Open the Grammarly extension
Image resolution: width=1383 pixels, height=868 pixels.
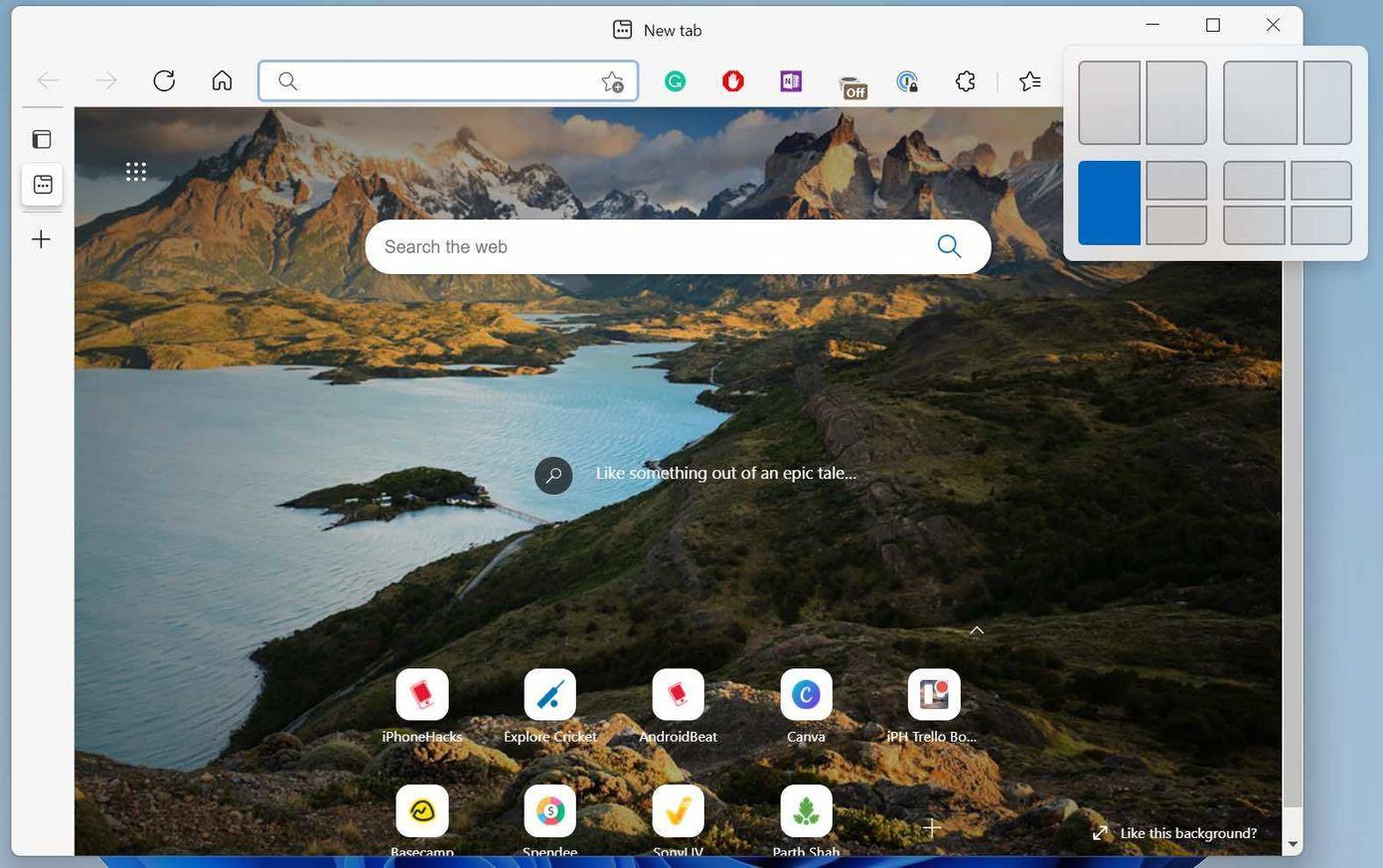point(676,81)
